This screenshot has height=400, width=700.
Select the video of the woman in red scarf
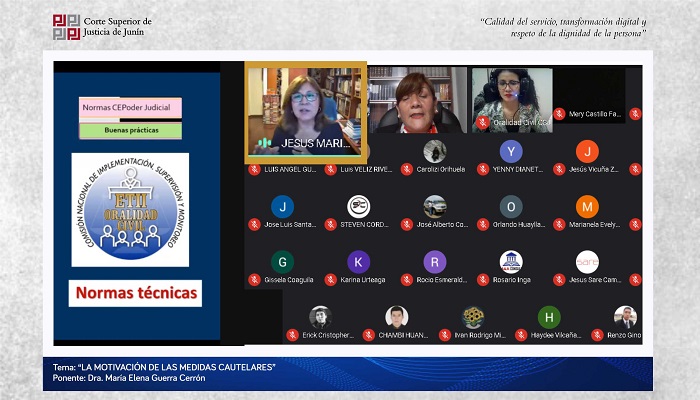(417, 100)
